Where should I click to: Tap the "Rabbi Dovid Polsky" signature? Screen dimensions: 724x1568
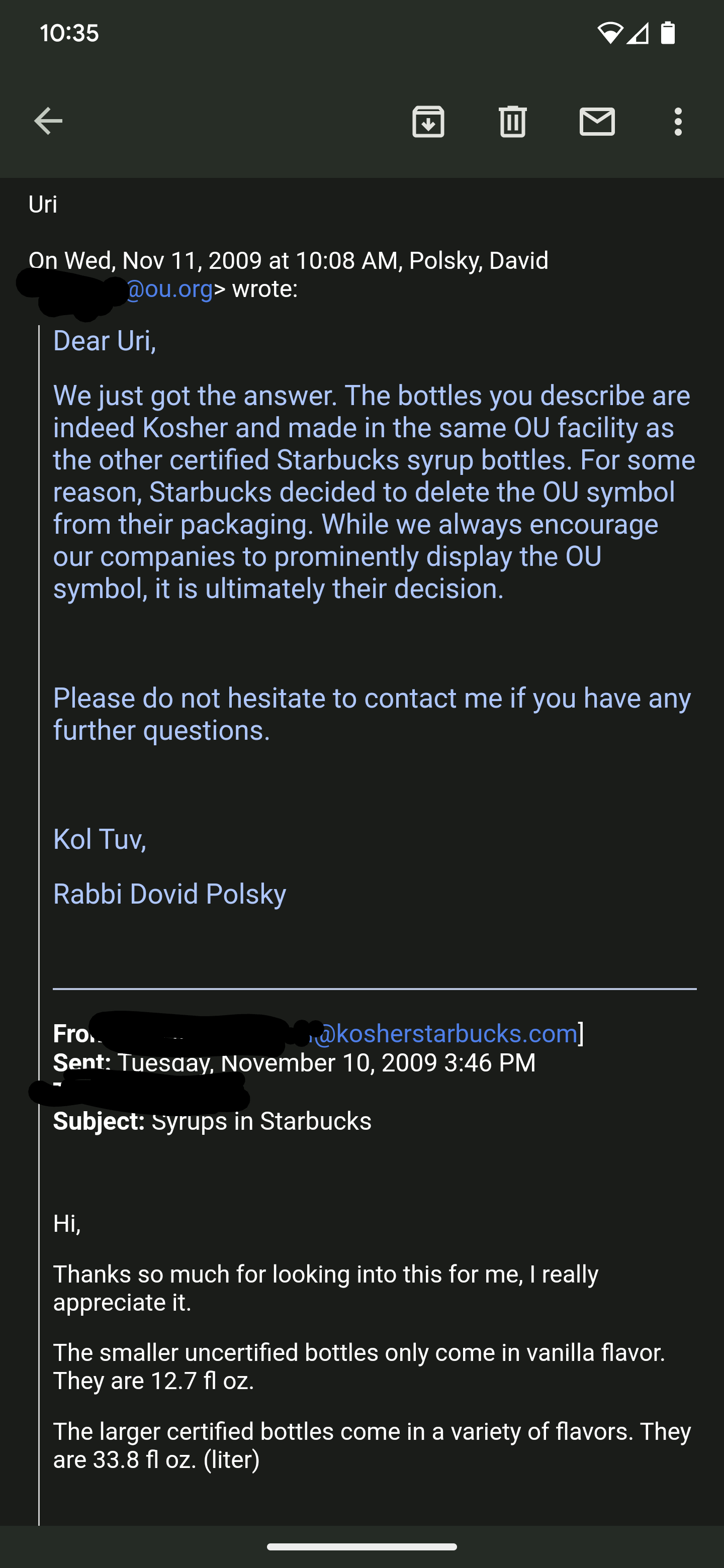[x=169, y=894]
